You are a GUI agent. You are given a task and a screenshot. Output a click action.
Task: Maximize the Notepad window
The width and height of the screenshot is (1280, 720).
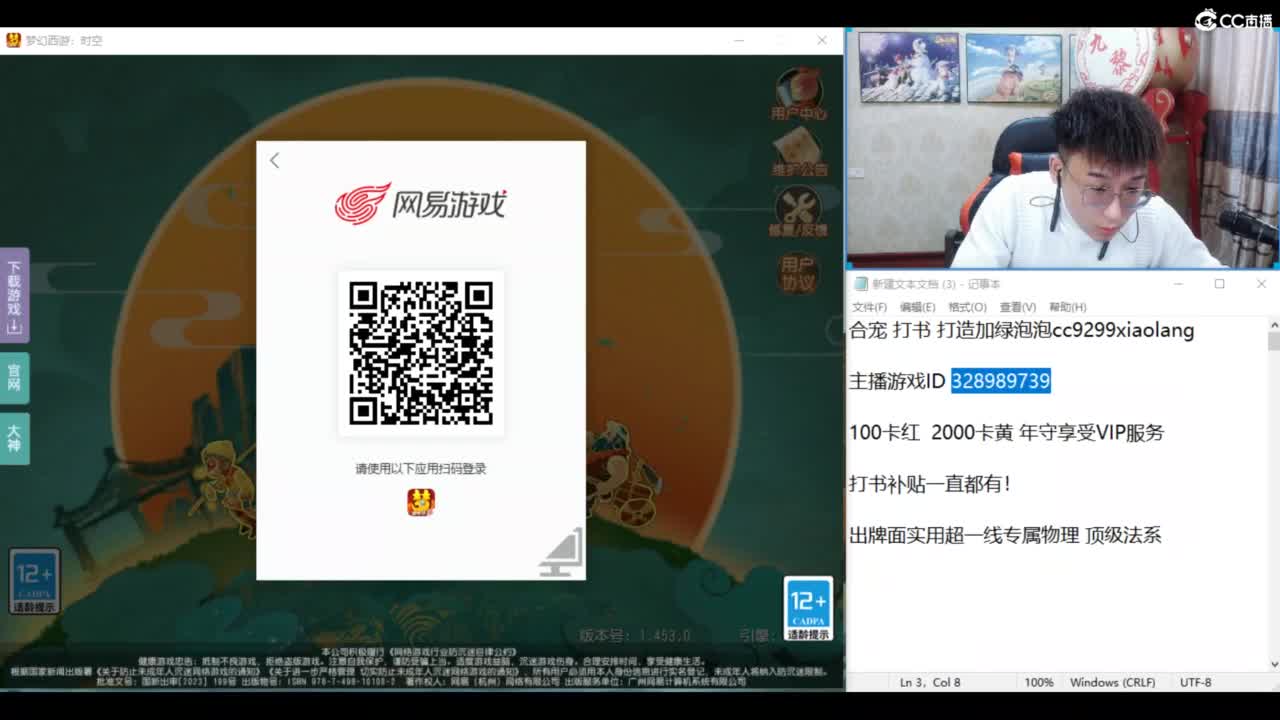point(1219,284)
